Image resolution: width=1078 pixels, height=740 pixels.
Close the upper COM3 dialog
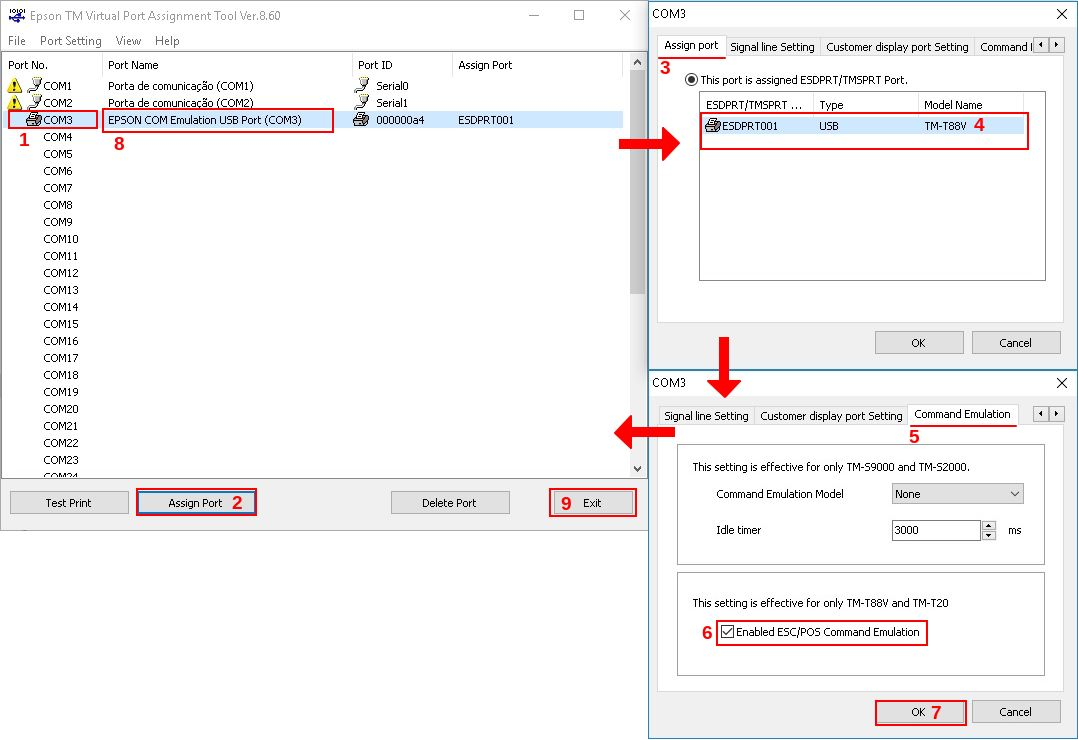click(1062, 14)
